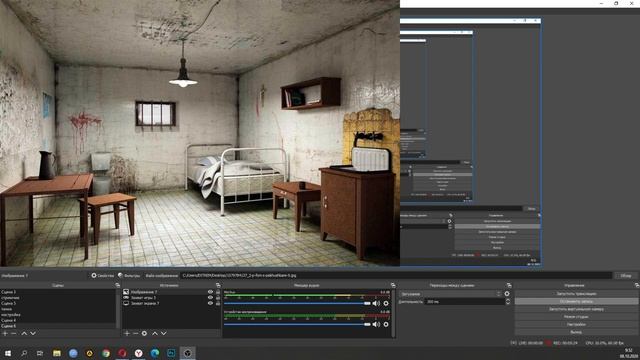This screenshot has height=360, width=640.
Task: Click the transition duration stepper arrows
Action: tap(507, 302)
